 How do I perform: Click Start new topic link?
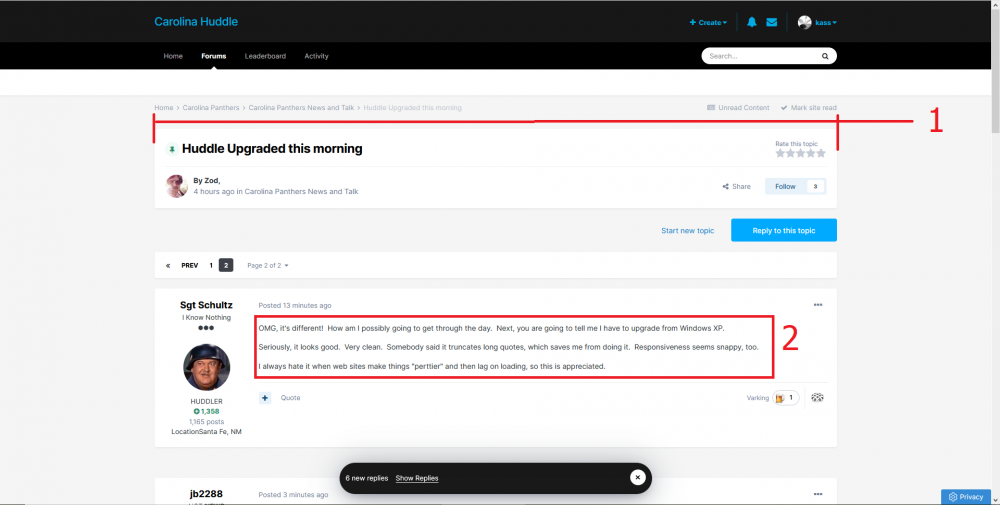[688, 230]
